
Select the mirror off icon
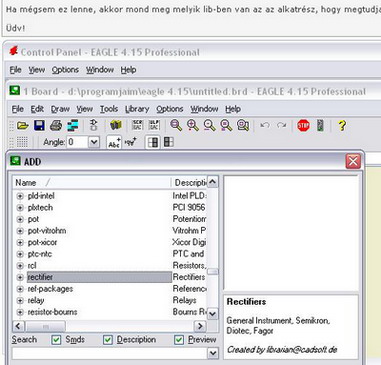[x=153, y=142]
